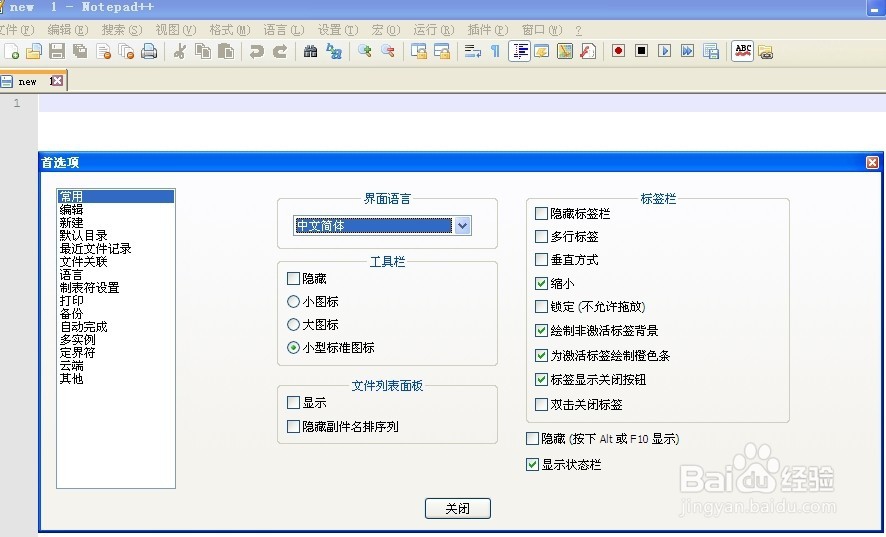Image resolution: width=886 pixels, height=537 pixels.
Task: Click the Save toolbar icon
Action: click(x=57, y=51)
